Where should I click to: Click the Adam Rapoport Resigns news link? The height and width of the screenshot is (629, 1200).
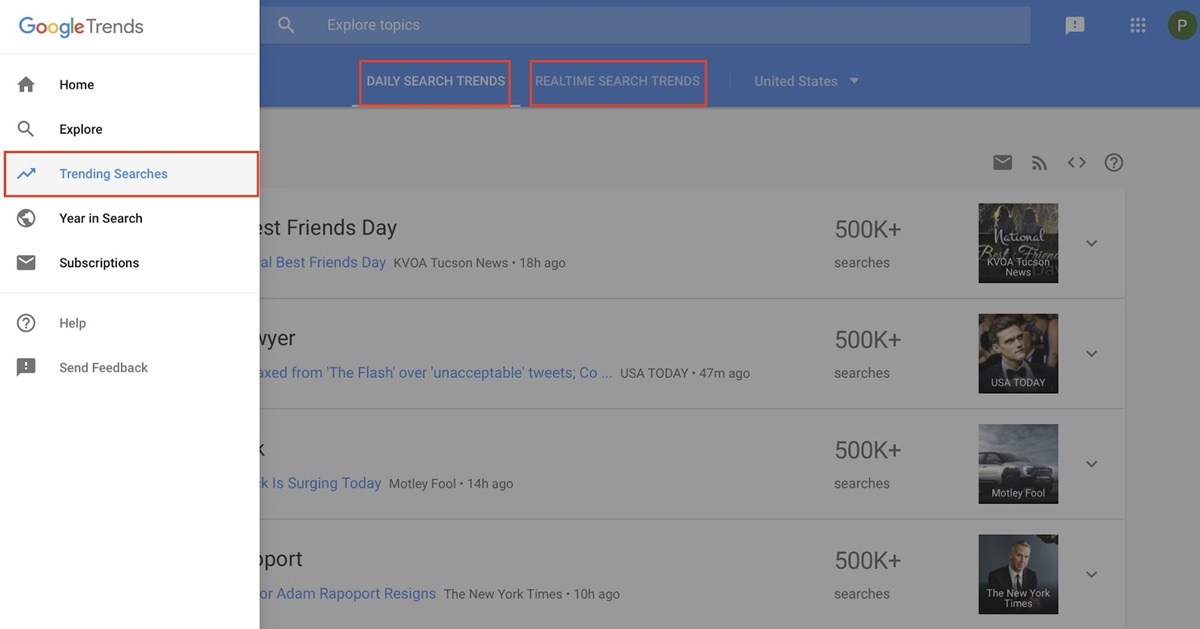pyautogui.click(x=350, y=593)
